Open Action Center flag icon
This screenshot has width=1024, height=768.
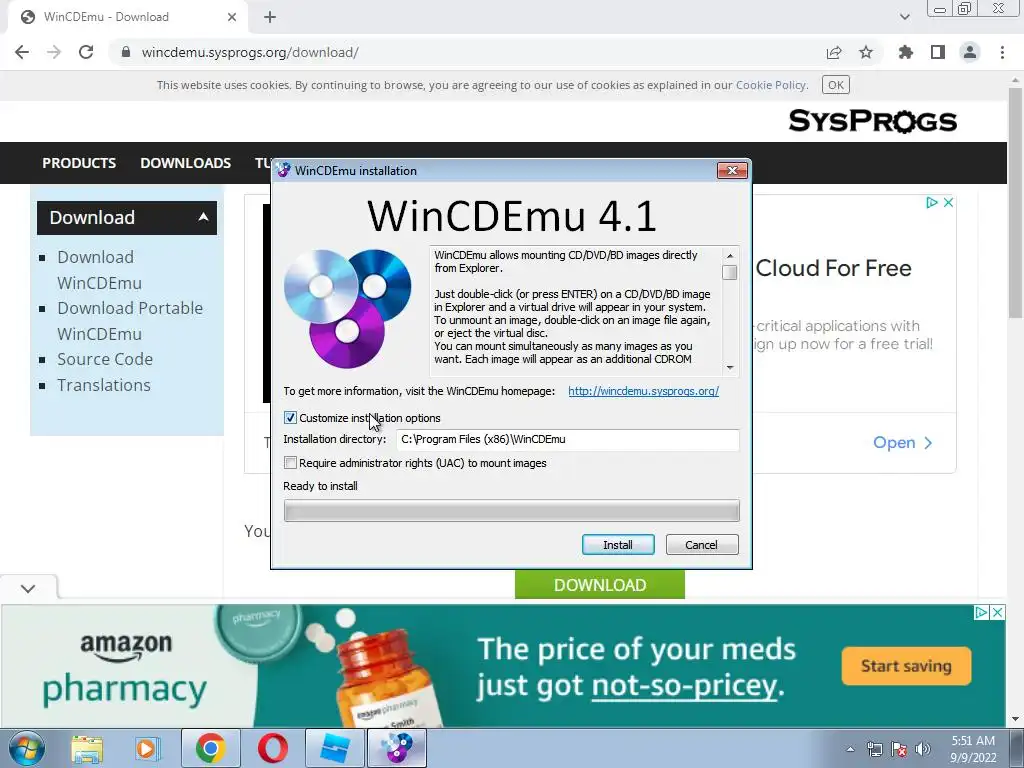pyautogui.click(x=899, y=749)
